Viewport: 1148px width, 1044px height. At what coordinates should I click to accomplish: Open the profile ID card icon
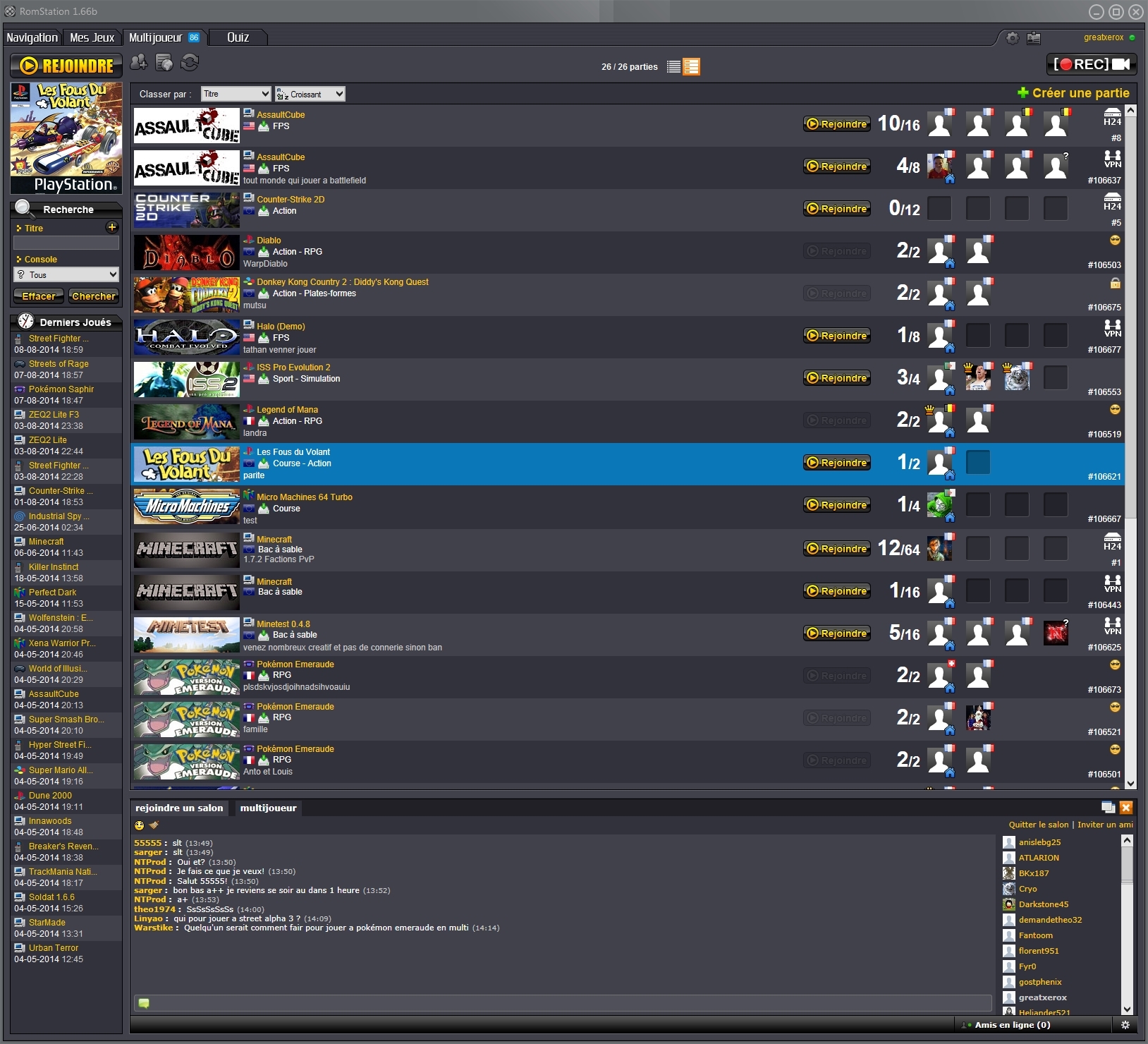pos(1034,38)
